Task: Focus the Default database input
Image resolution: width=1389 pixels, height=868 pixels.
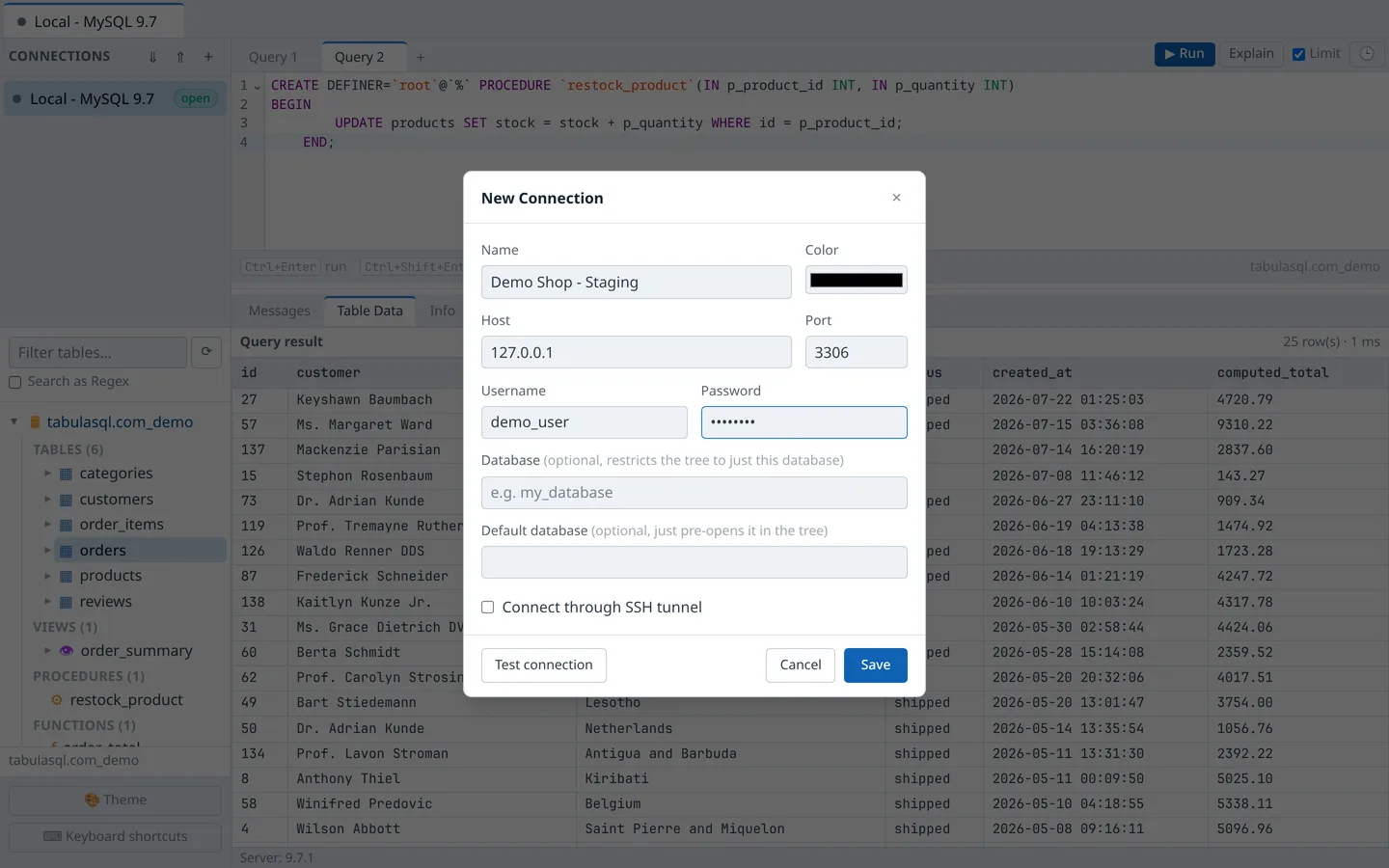Action: pos(694,562)
